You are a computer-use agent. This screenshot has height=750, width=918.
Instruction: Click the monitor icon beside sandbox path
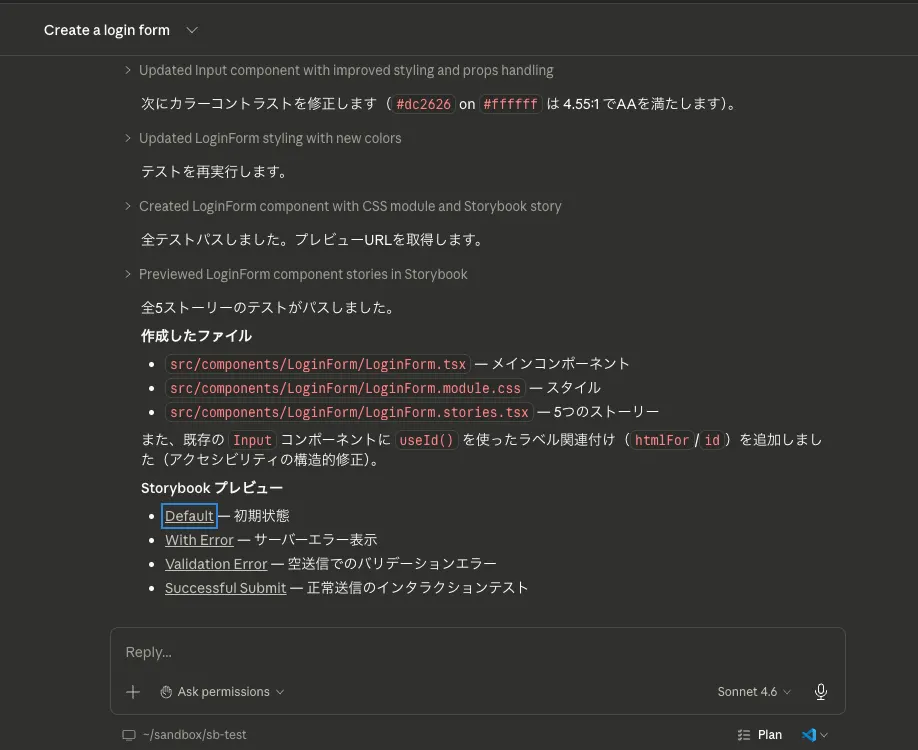(x=129, y=735)
